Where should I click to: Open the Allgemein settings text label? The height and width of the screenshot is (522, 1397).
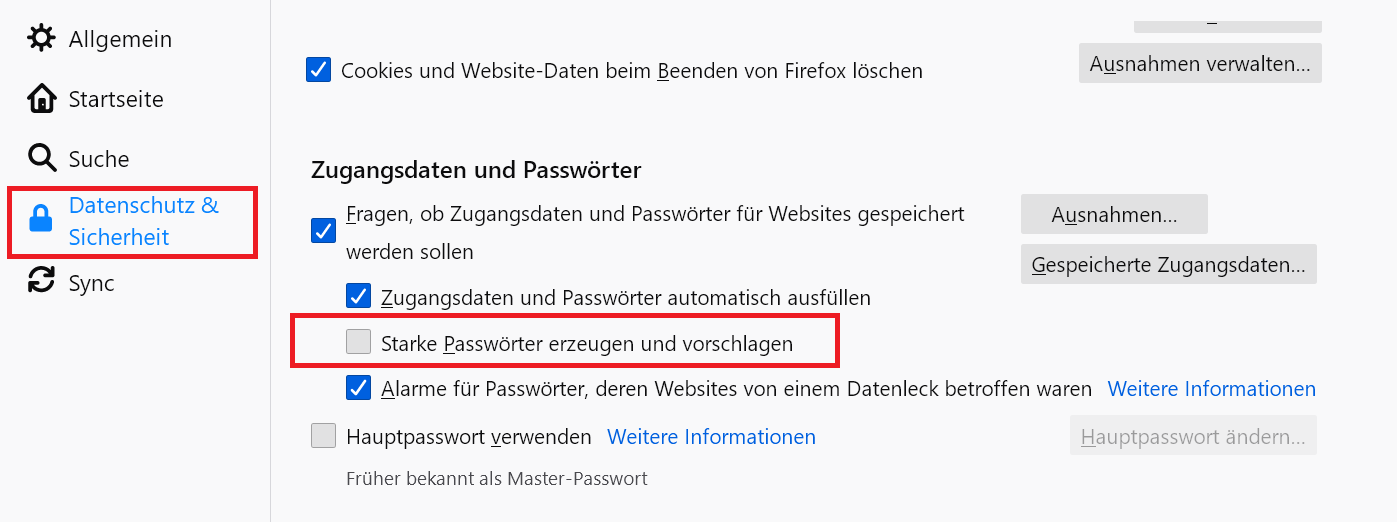click(x=120, y=39)
